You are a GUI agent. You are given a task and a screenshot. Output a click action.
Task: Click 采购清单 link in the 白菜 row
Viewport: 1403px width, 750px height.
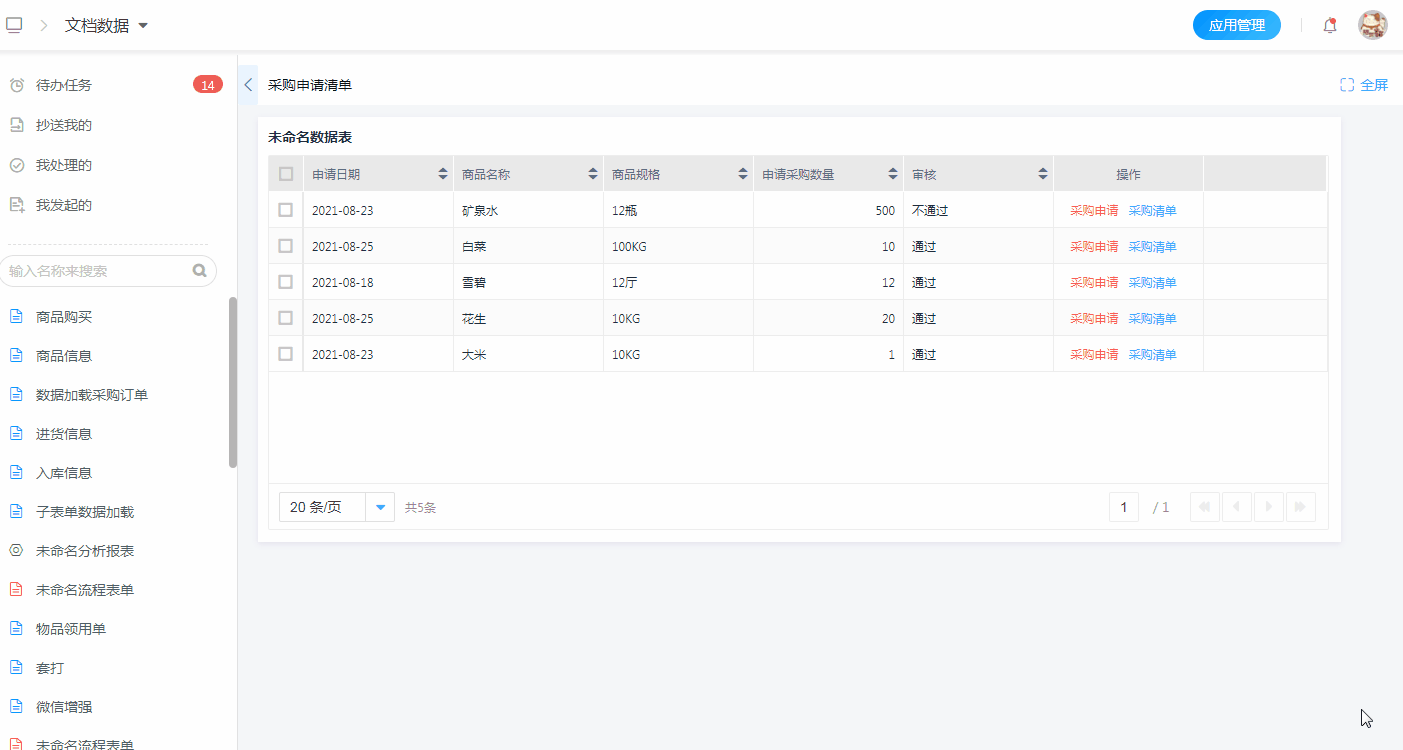(1152, 246)
